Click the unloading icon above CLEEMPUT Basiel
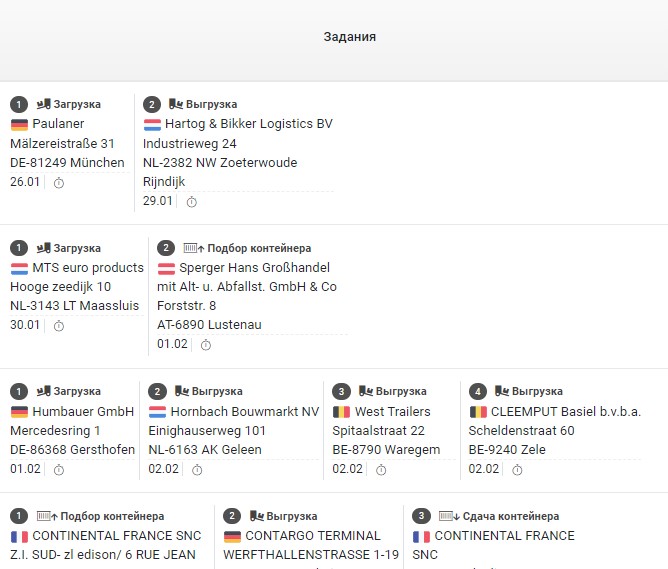The height and width of the screenshot is (569, 668). click(502, 391)
